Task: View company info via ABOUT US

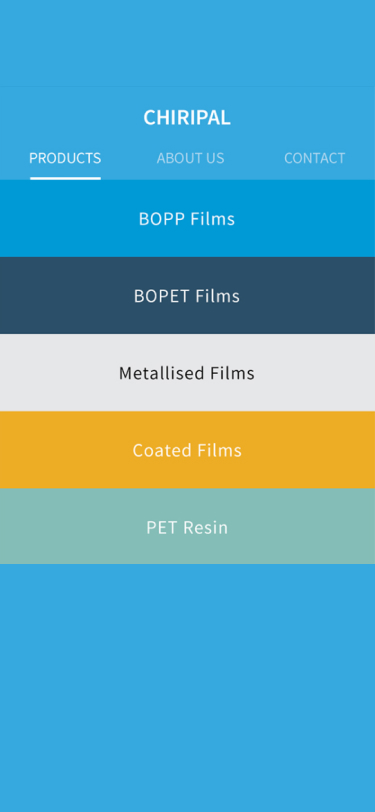Action: pyautogui.click(x=190, y=158)
